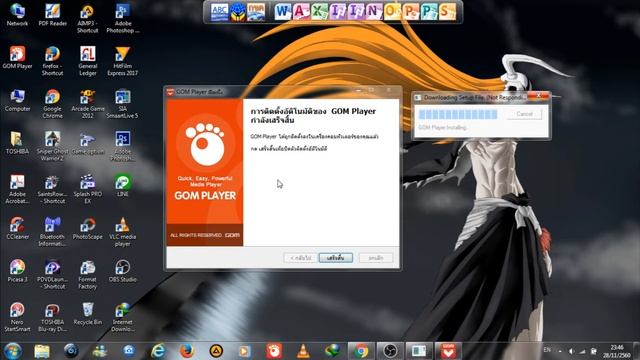Launch Outlook from the top dock
Image resolution: width=640 pixels, height=360 pixels.
pyautogui.click(x=392, y=11)
